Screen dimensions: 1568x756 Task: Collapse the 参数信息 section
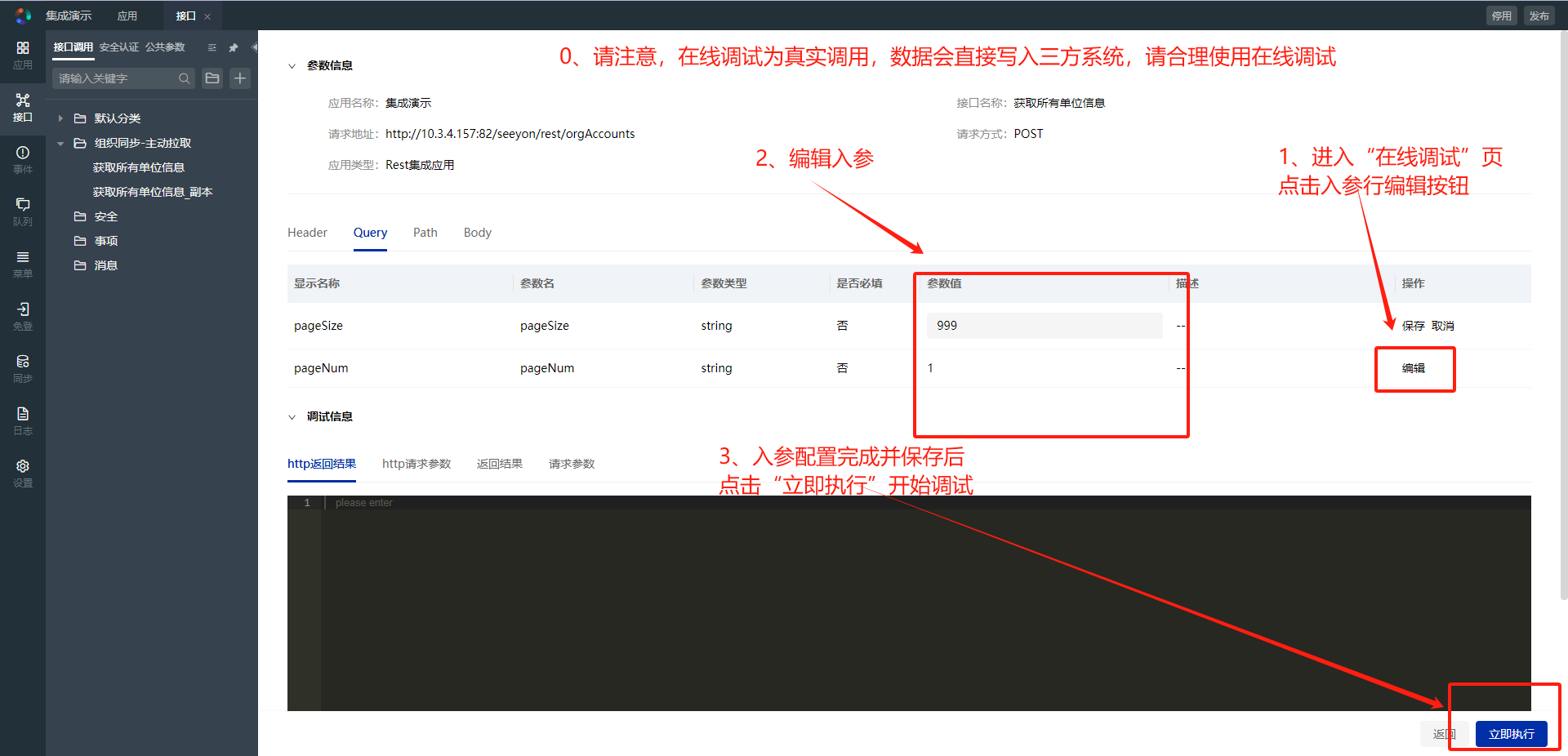292,66
